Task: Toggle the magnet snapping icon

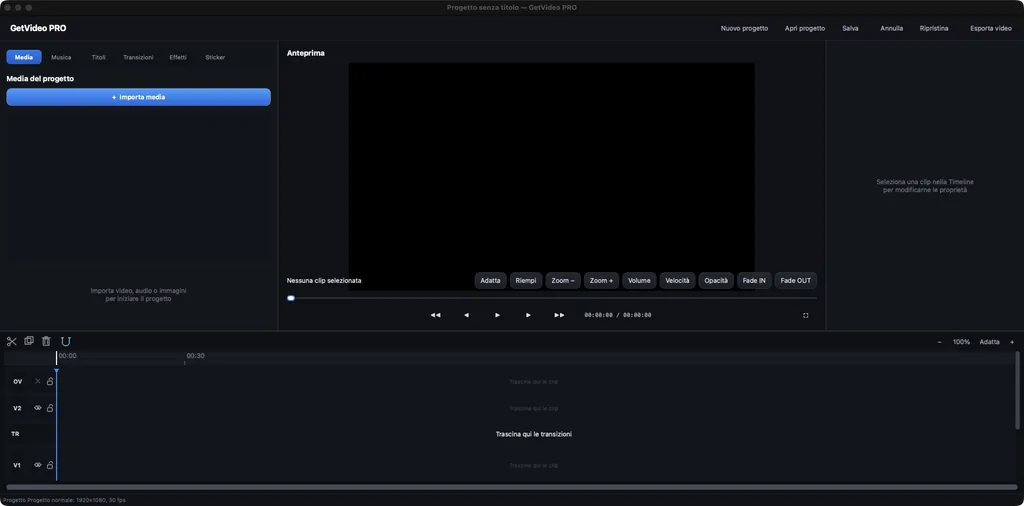Action: point(66,341)
